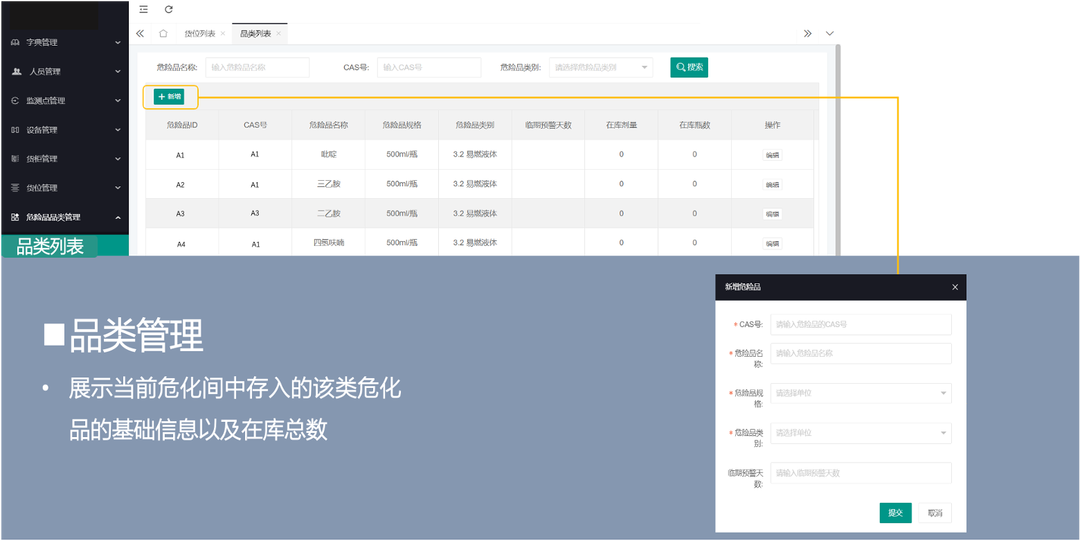
Task: Click the 三乙胺 name cell
Action: pyautogui.click(x=329, y=184)
